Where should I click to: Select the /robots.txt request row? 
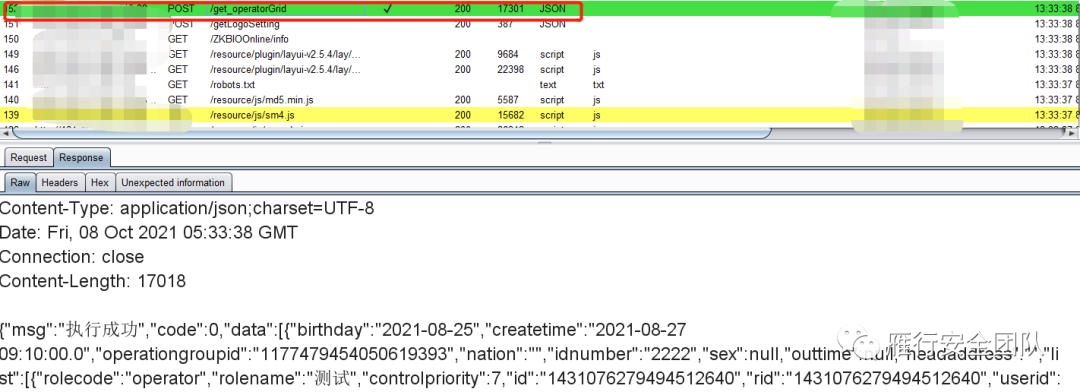540,85
